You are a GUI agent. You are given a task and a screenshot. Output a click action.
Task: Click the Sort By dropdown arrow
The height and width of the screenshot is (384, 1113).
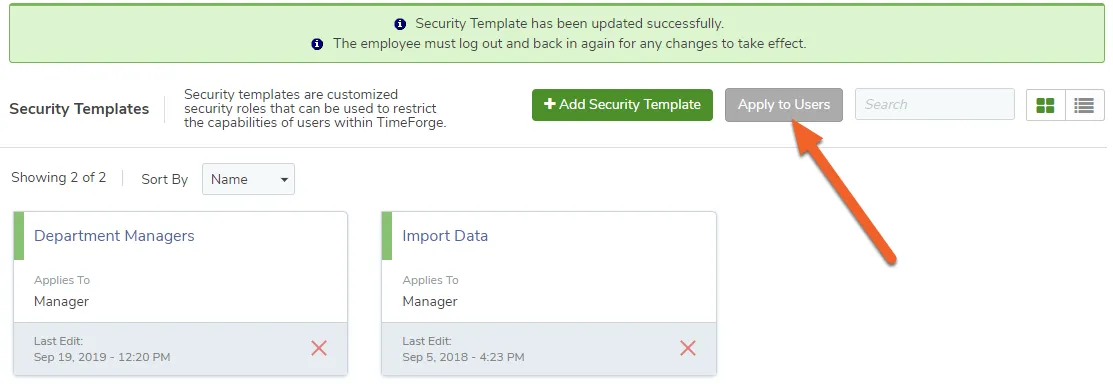coord(284,180)
